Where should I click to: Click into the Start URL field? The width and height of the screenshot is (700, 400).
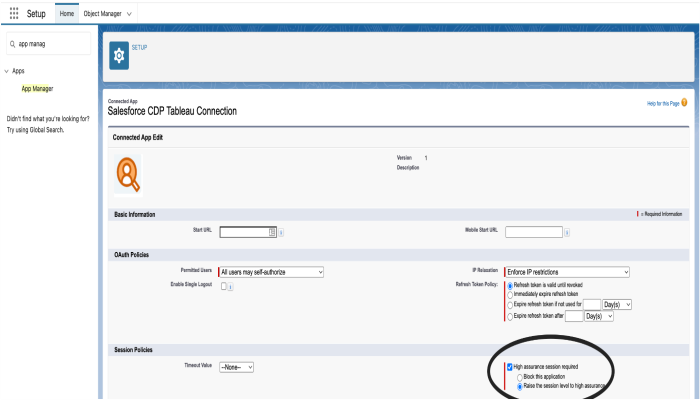point(248,232)
